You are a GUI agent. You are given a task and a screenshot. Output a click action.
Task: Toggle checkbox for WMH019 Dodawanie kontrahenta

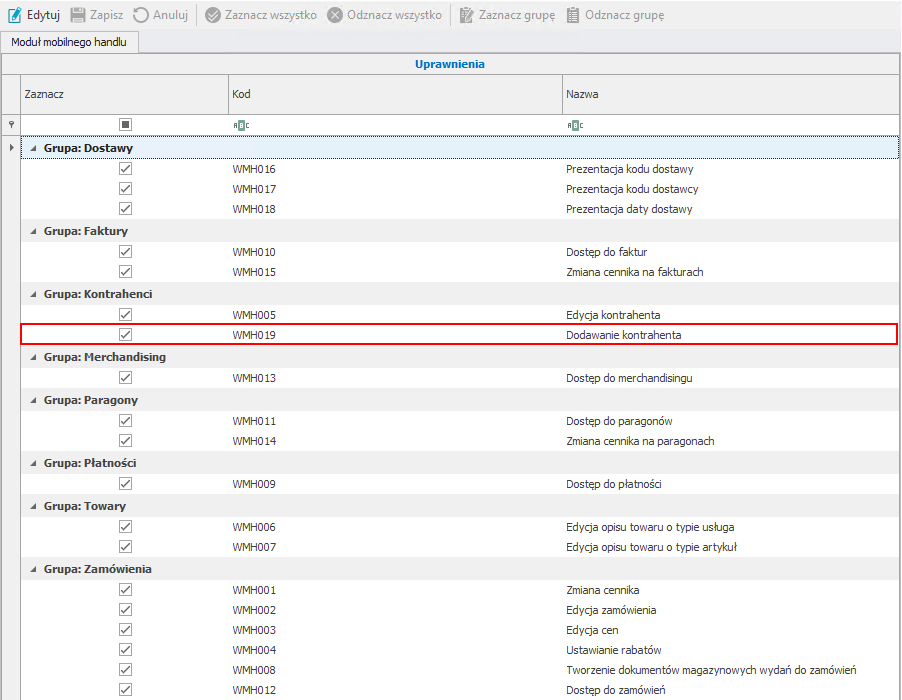click(x=125, y=335)
